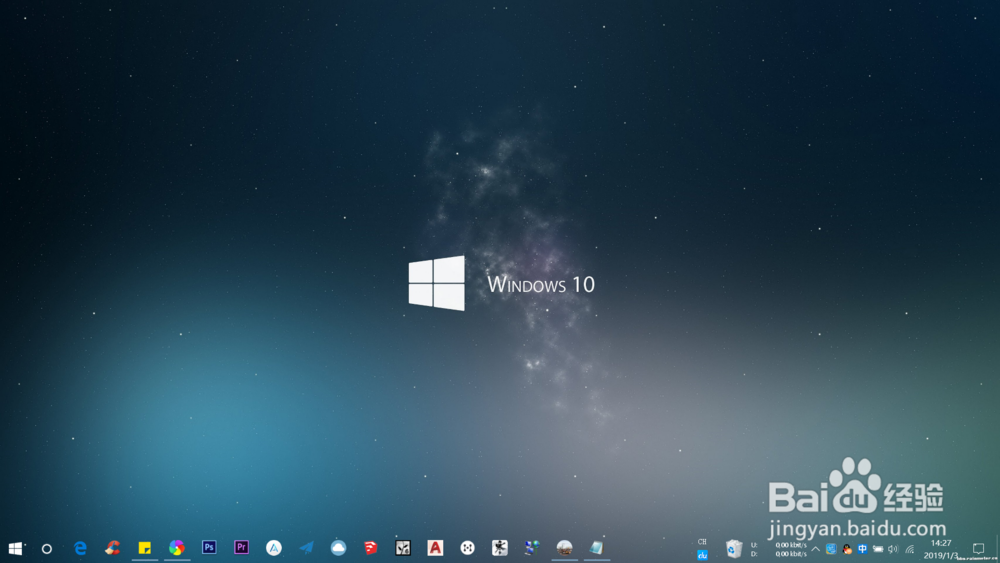Launch Adobe Photoshop from taskbar
The width and height of the screenshot is (1000, 563).
pos(209,548)
